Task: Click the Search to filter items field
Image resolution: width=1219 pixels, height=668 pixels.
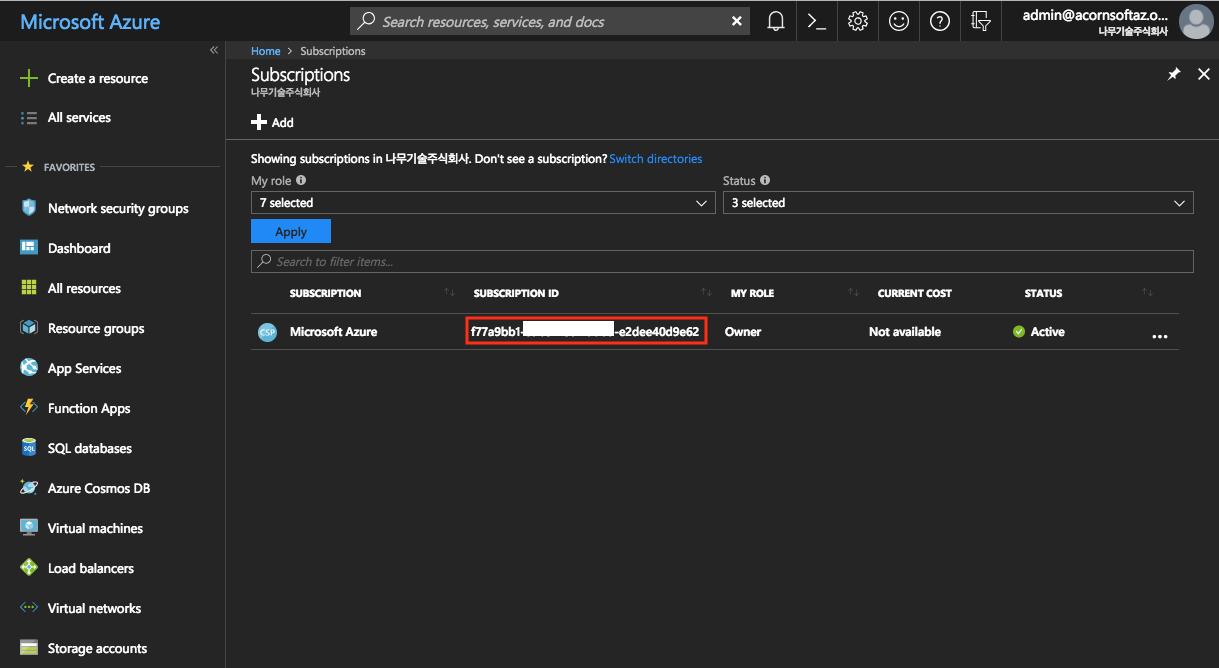Action: 721,262
